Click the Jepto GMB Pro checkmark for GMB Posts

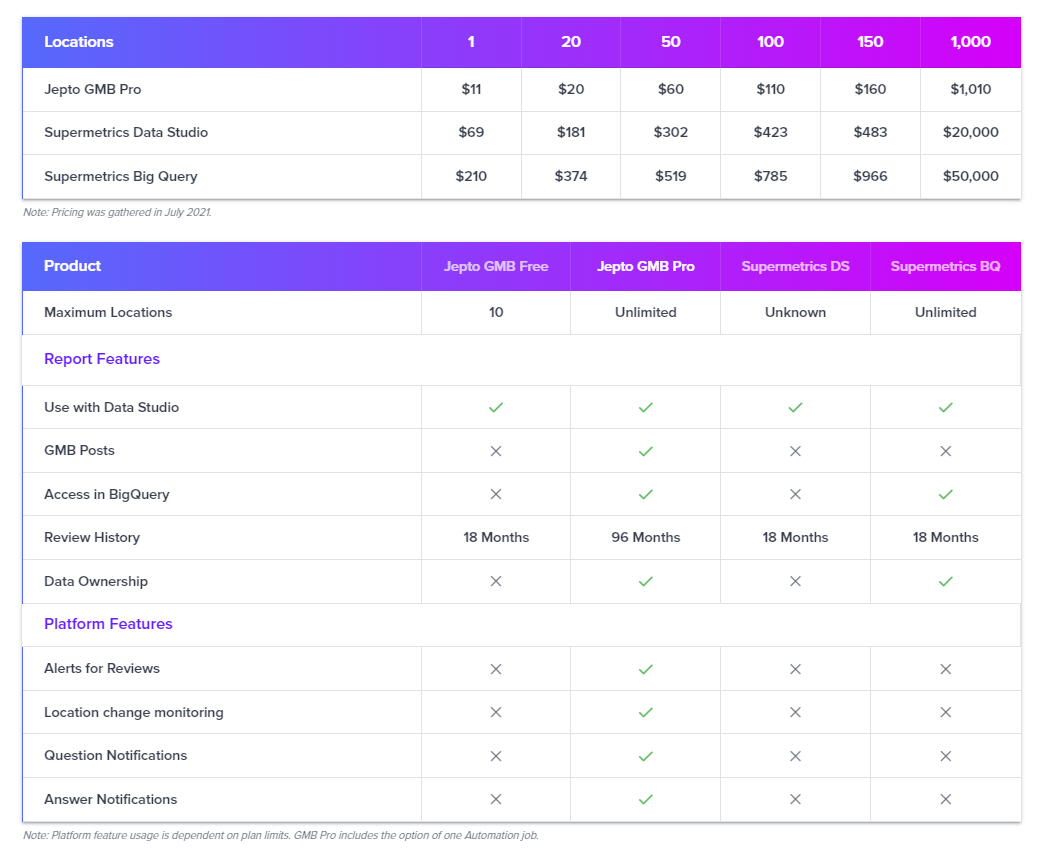(x=646, y=451)
